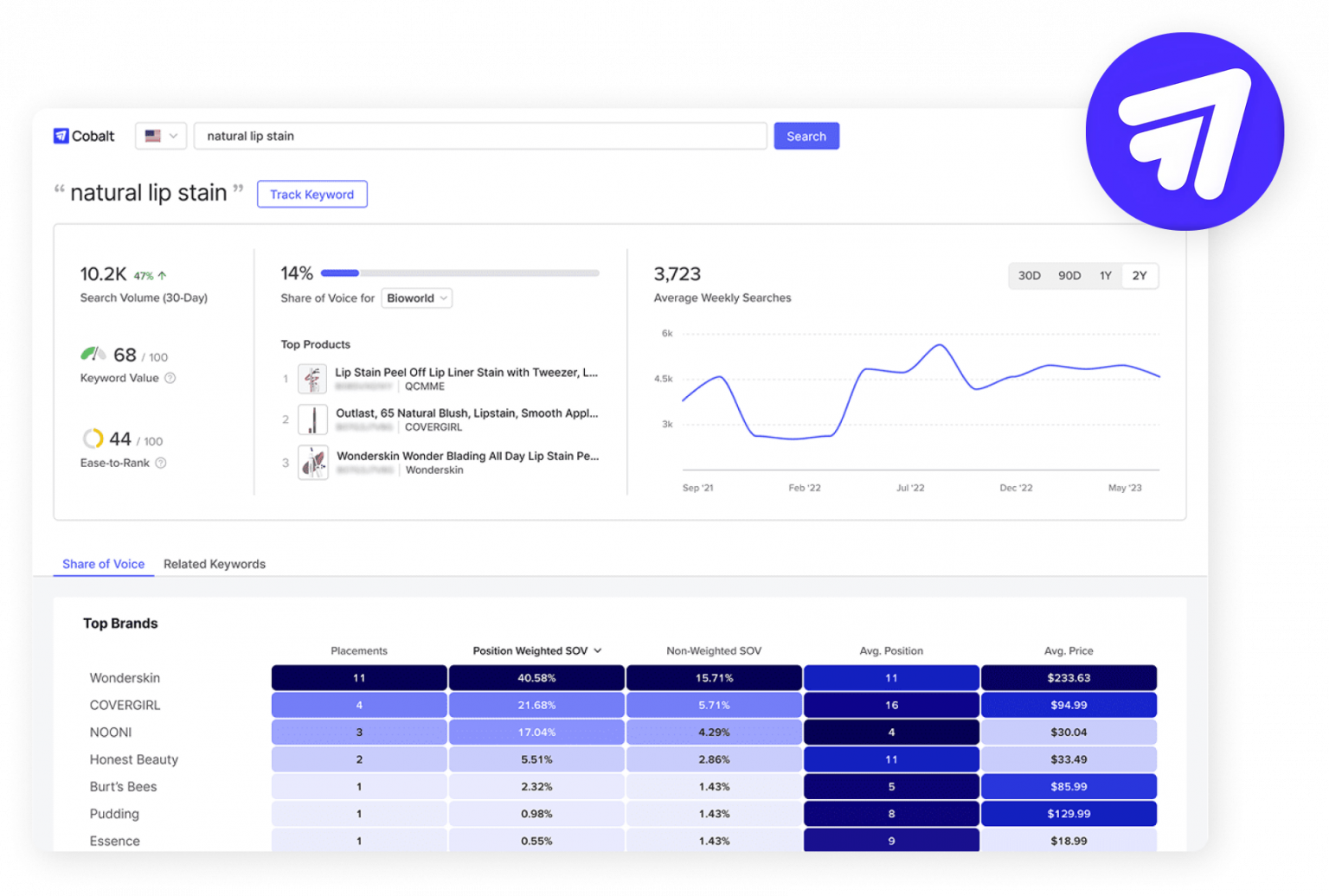Select the NOONI brand row label

click(111, 733)
